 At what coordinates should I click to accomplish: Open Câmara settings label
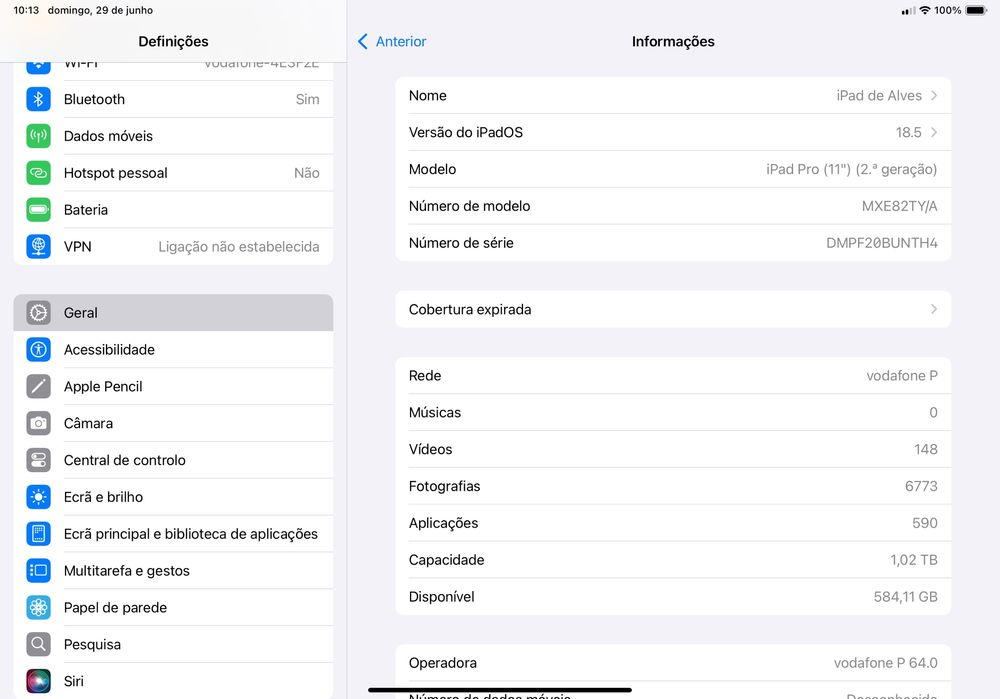point(88,423)
